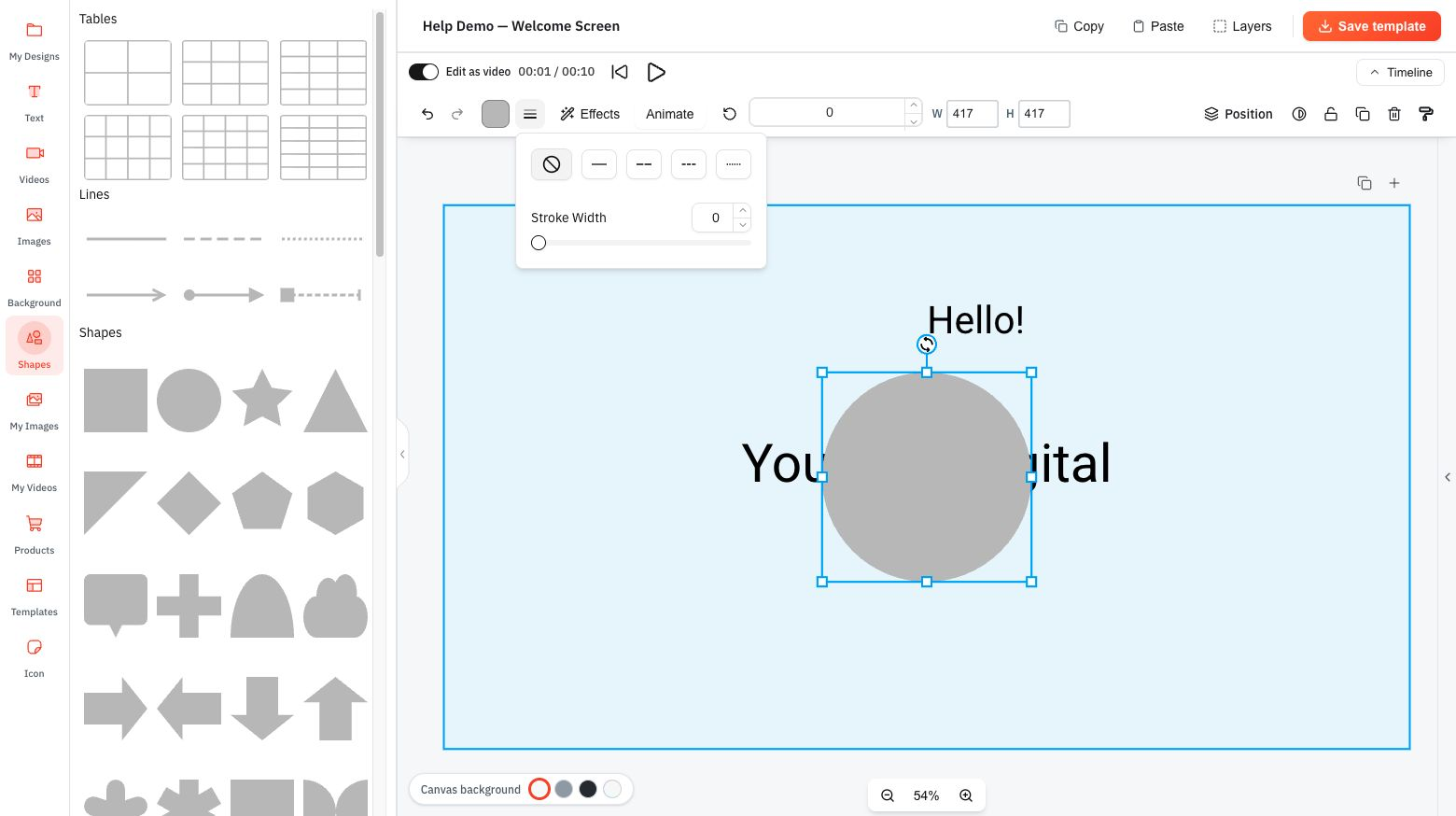Delete the selected element with trash icon
This screenshot has width=1456, height=816.
pyautogui.click(x=1394, y=114)
